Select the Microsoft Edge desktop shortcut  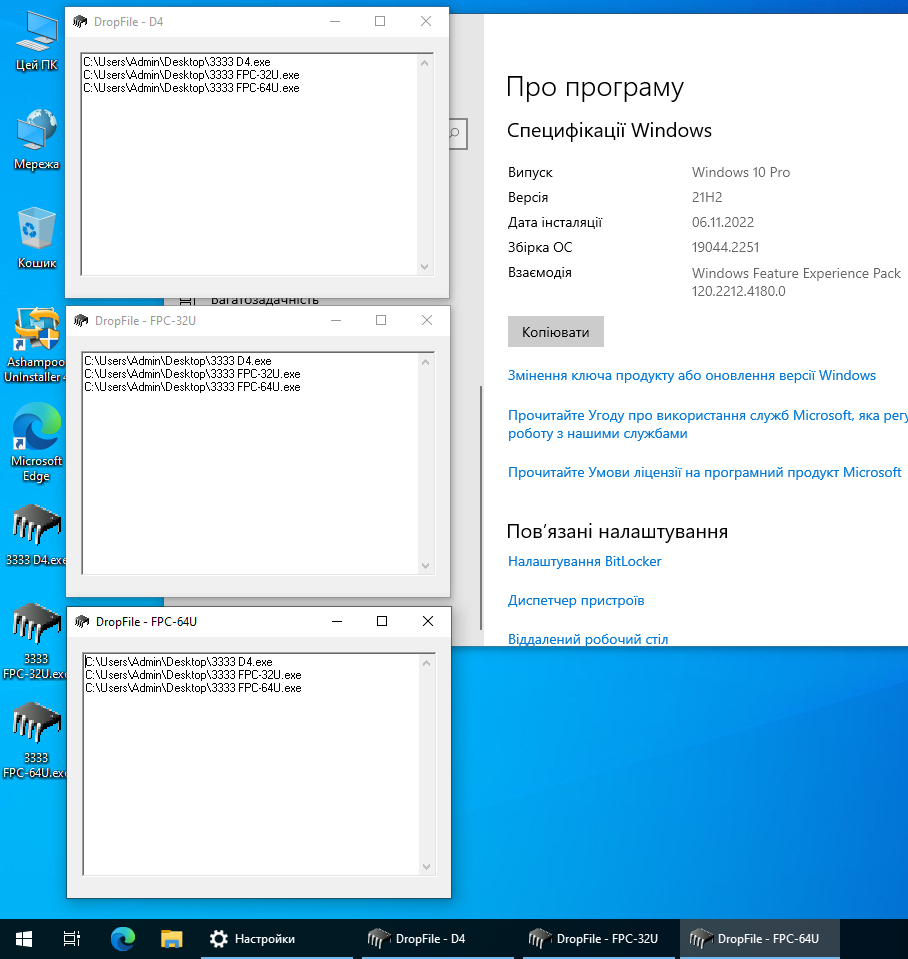tap(36, 432)
